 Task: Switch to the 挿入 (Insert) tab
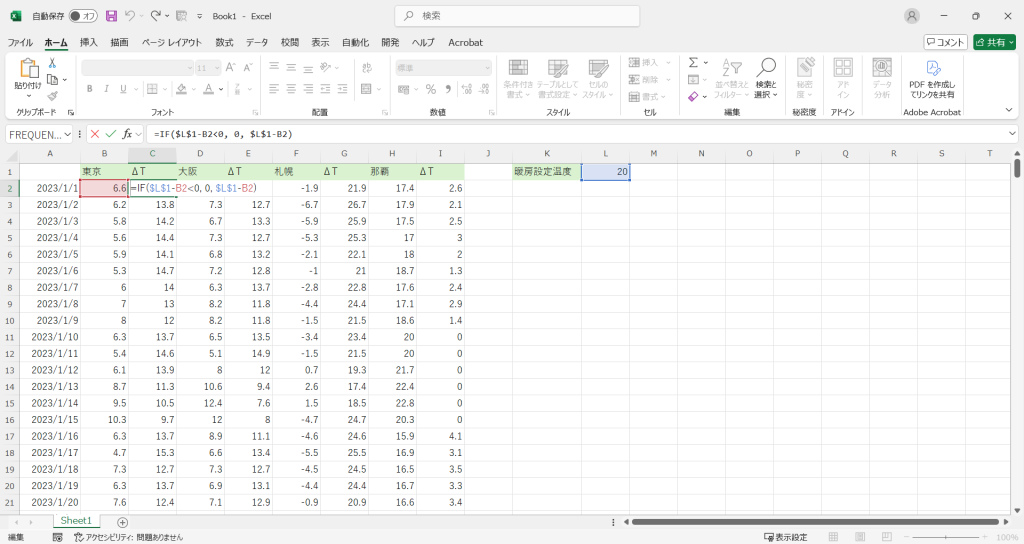point(89,42)
